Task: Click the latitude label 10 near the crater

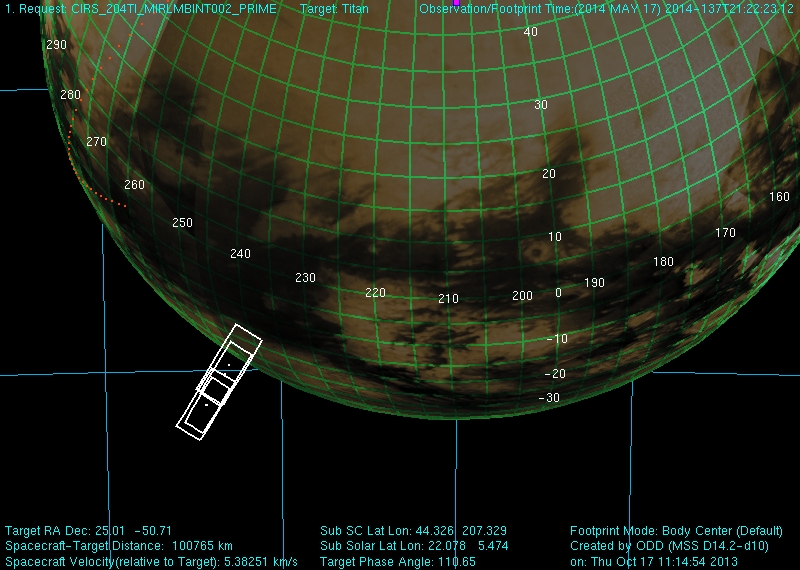Action: click(x=555, y=237)
